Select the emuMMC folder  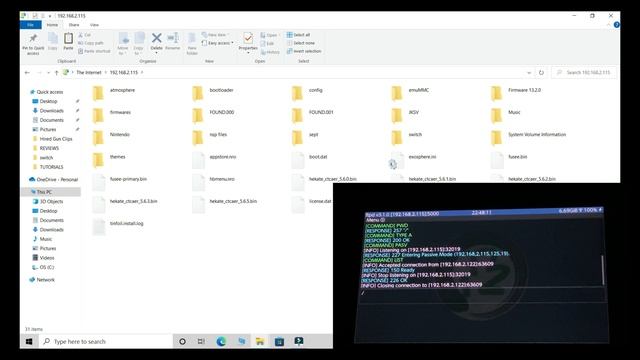[410, 93]
